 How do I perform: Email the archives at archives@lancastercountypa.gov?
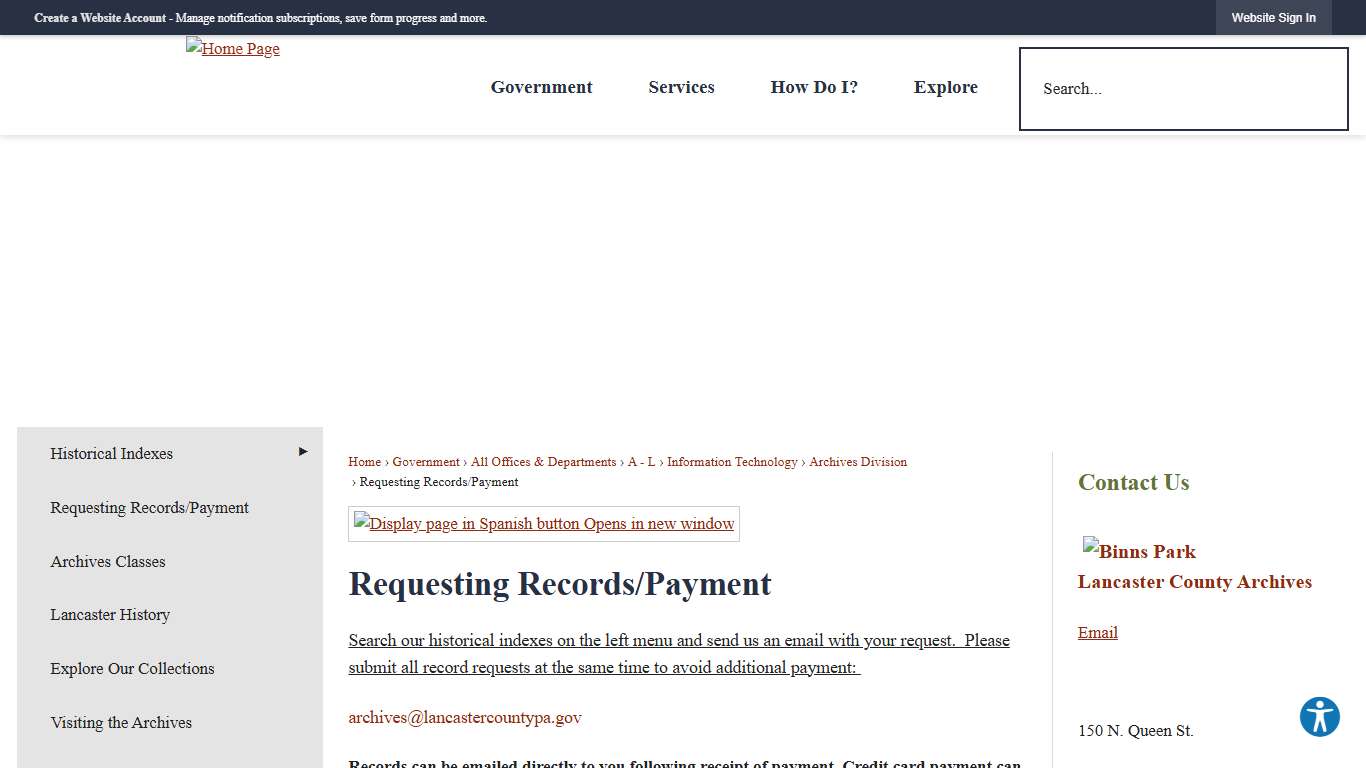(x=464, y=717)
